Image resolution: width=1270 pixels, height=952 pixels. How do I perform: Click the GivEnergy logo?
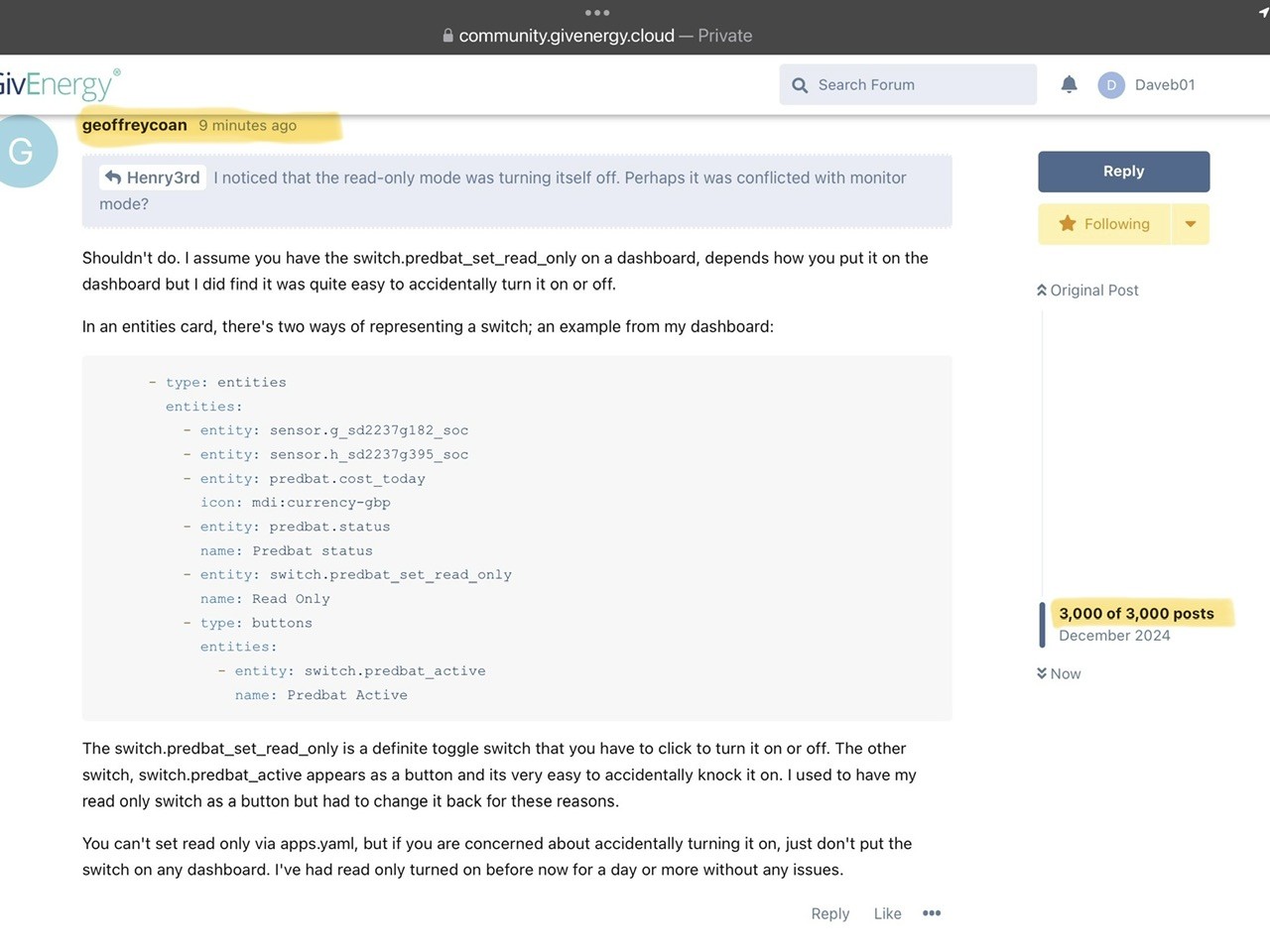60,84
